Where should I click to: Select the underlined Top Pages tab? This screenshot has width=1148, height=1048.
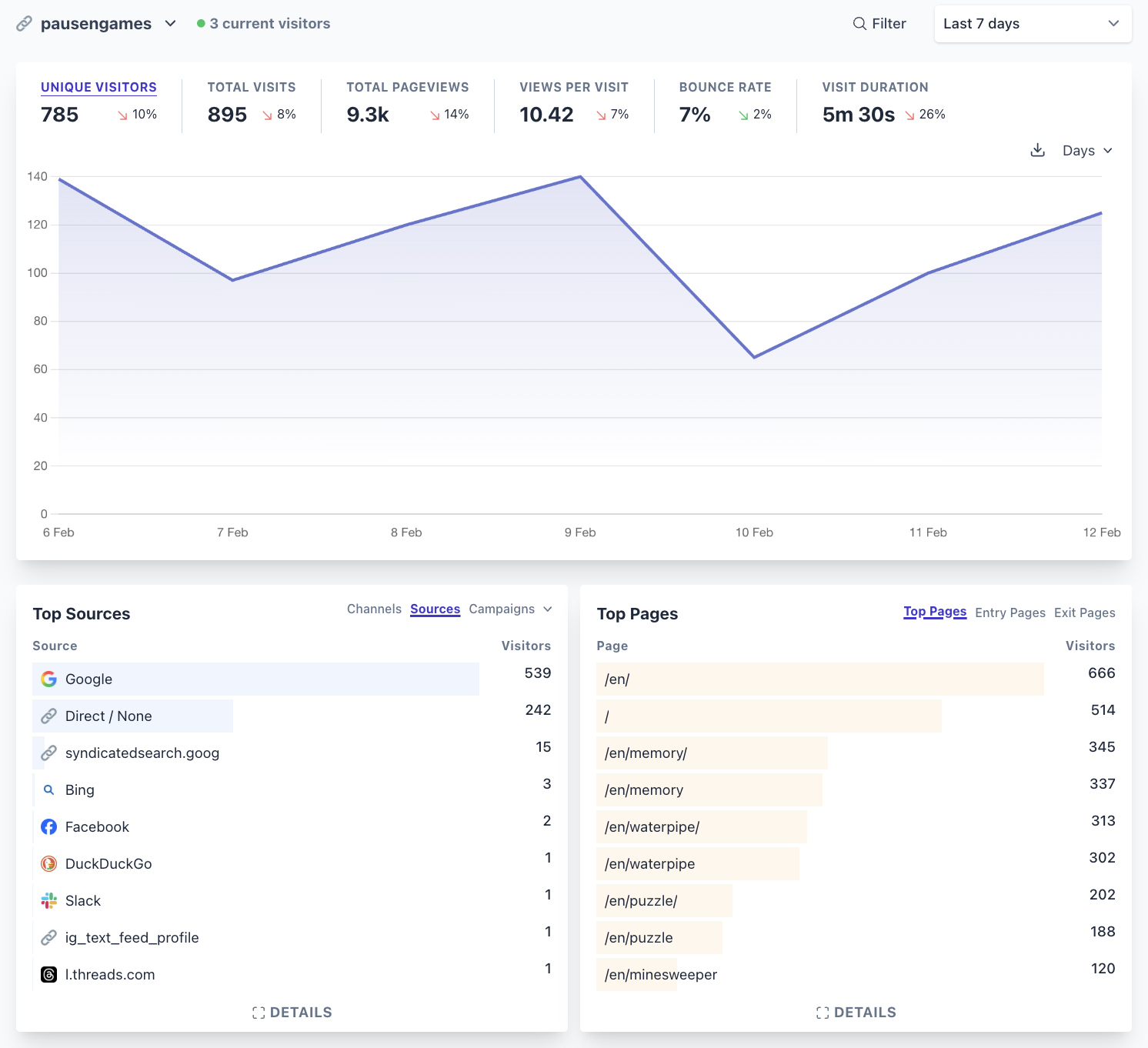(935, 612)
